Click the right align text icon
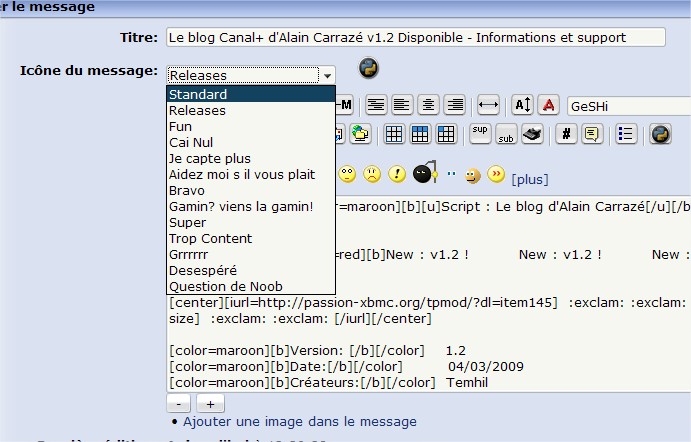Viewport: 691px width, 442px height. (454, 105)
